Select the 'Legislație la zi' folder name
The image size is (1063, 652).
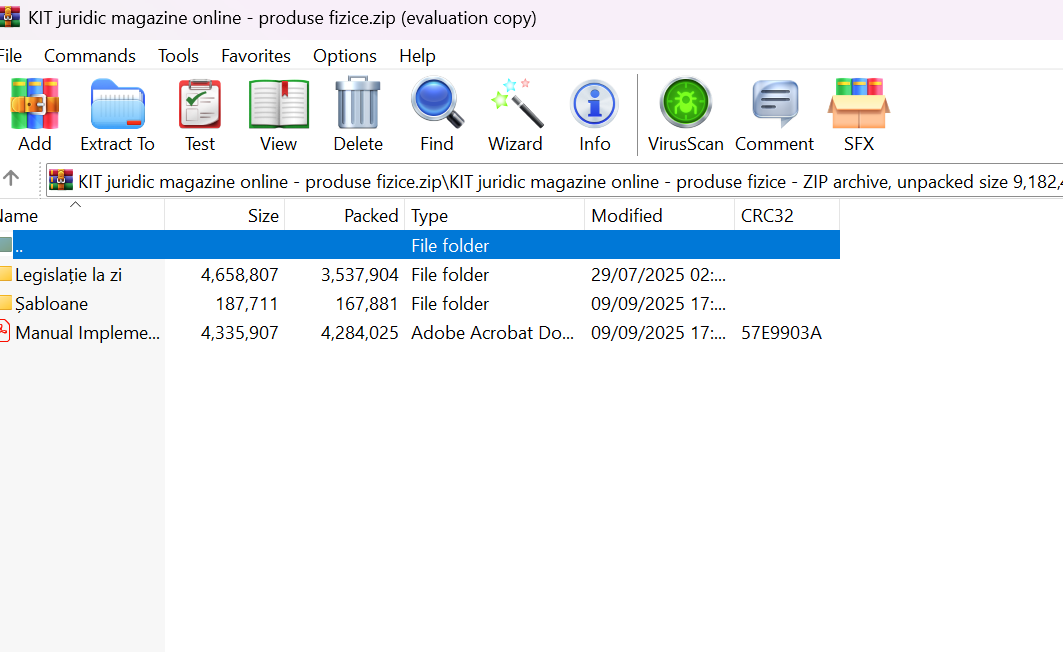tap(68, 274)
